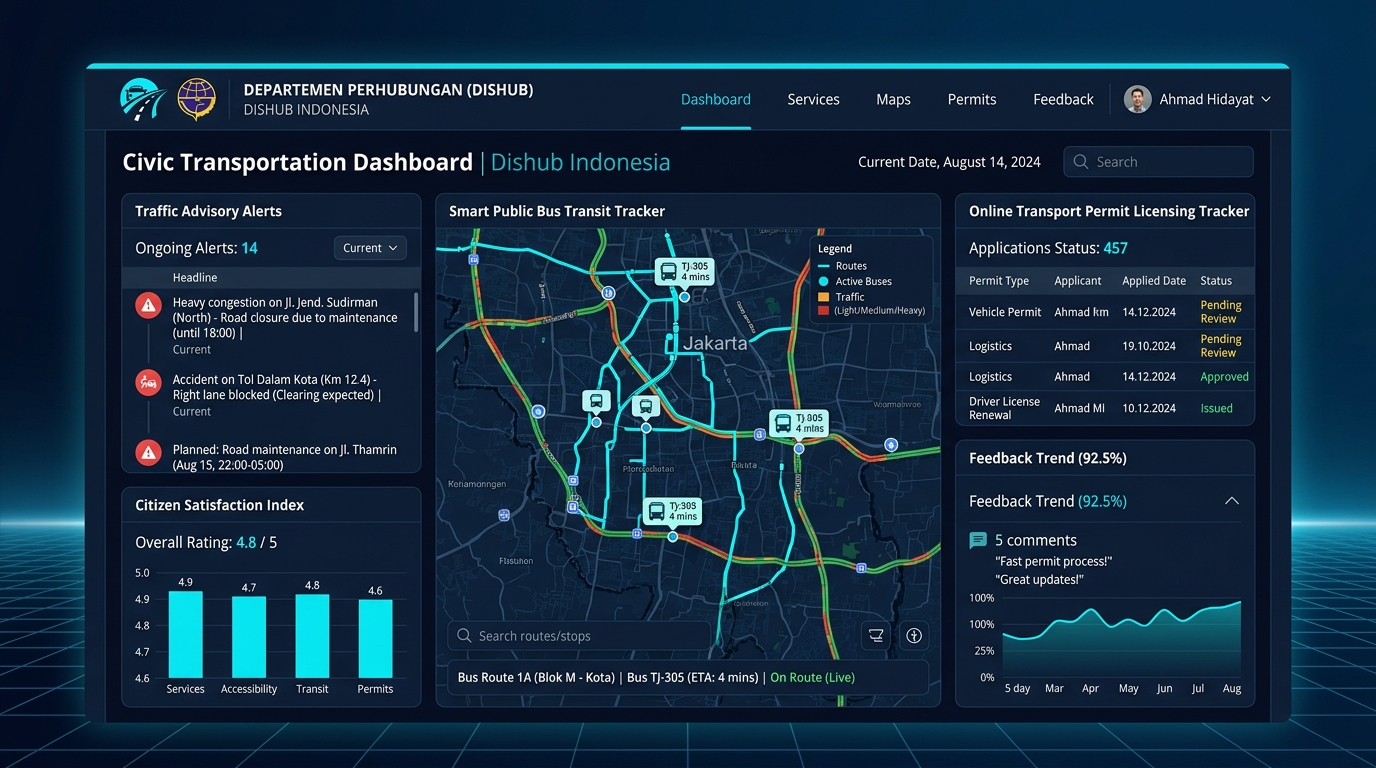The image size is (1376, 768).
Task: Click the On Route (Live) status text
Action: click(x=812, y=677)
